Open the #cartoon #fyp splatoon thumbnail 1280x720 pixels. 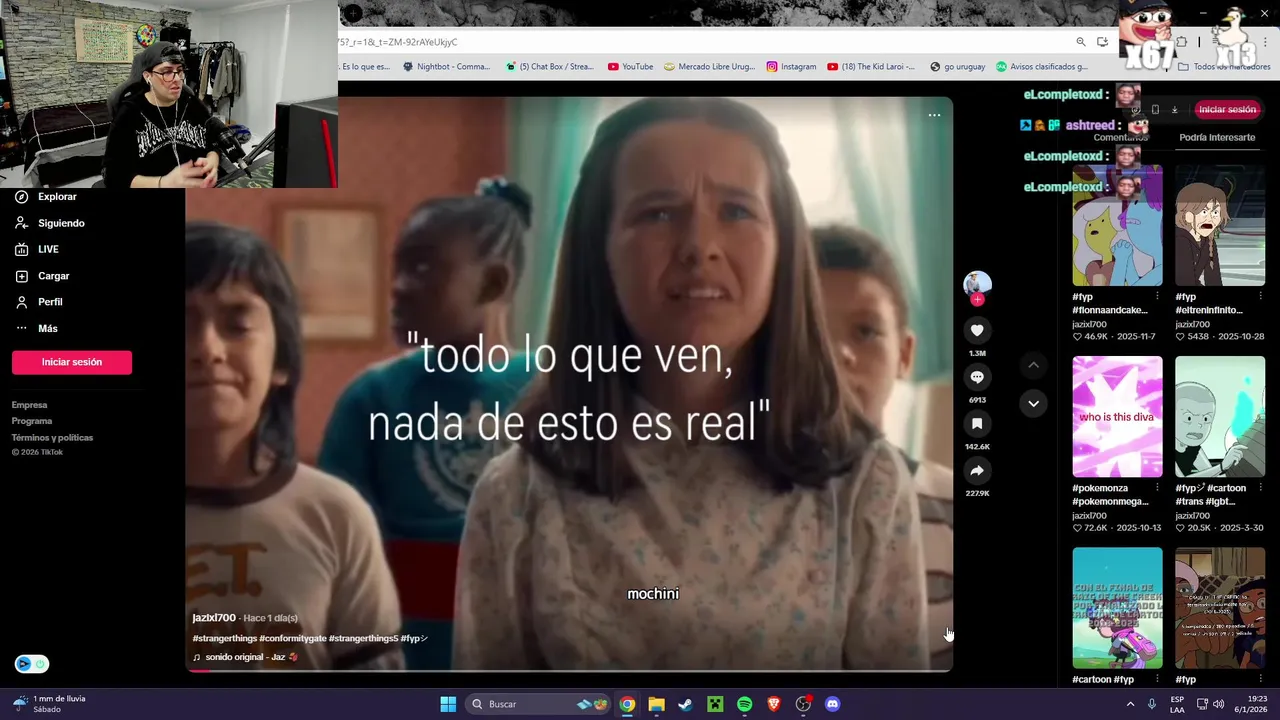tap(1117, 608)
